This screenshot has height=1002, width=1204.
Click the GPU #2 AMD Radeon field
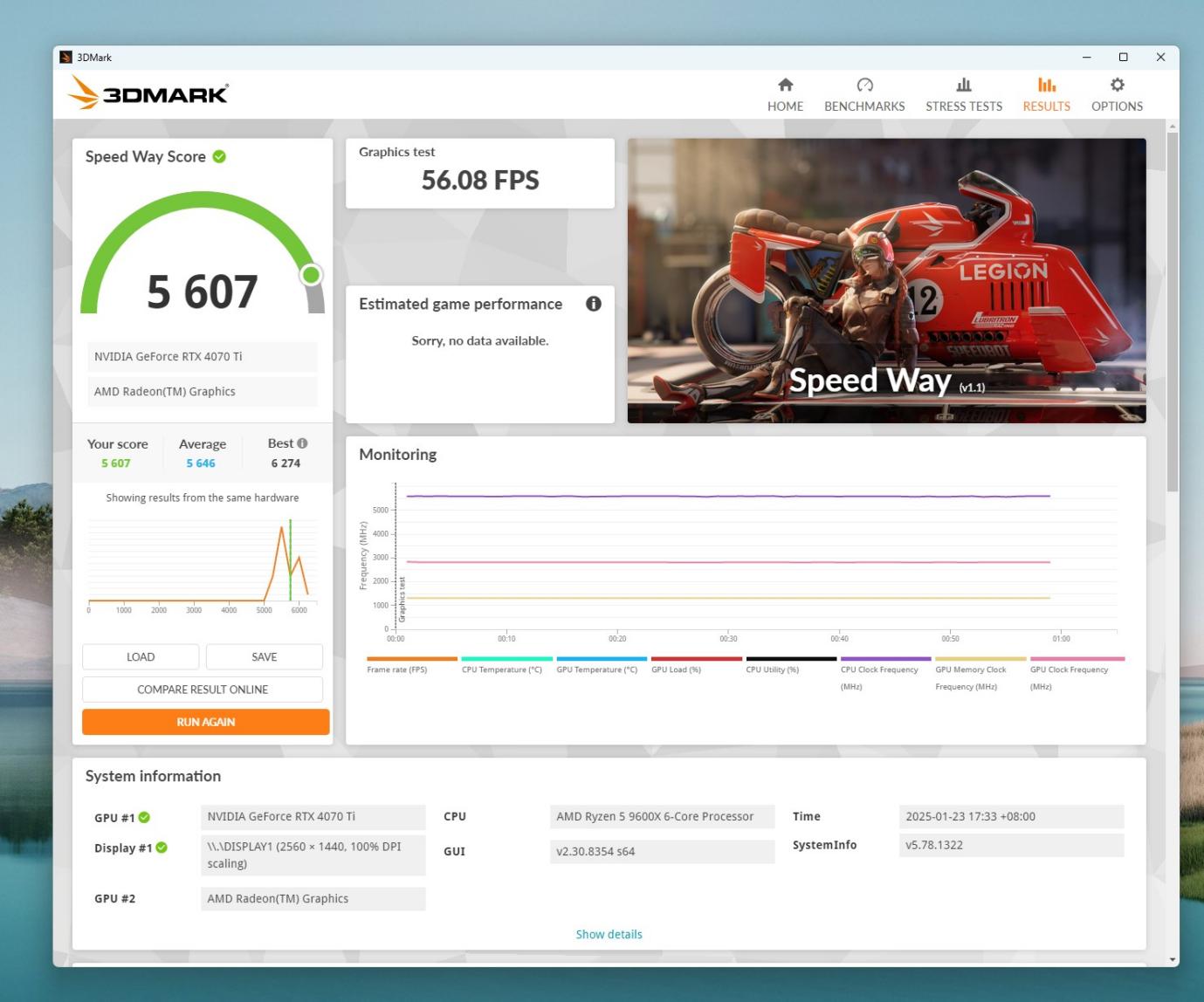(x=313, y=899)
